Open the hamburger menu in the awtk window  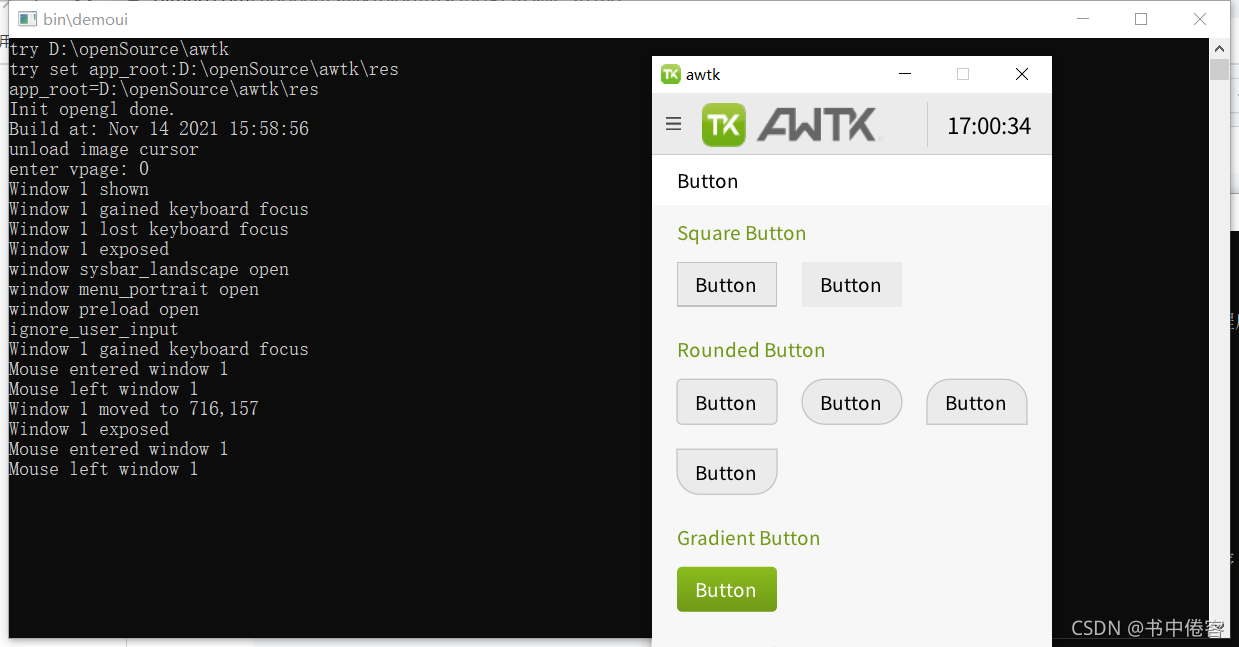click(x=673, y=124)
